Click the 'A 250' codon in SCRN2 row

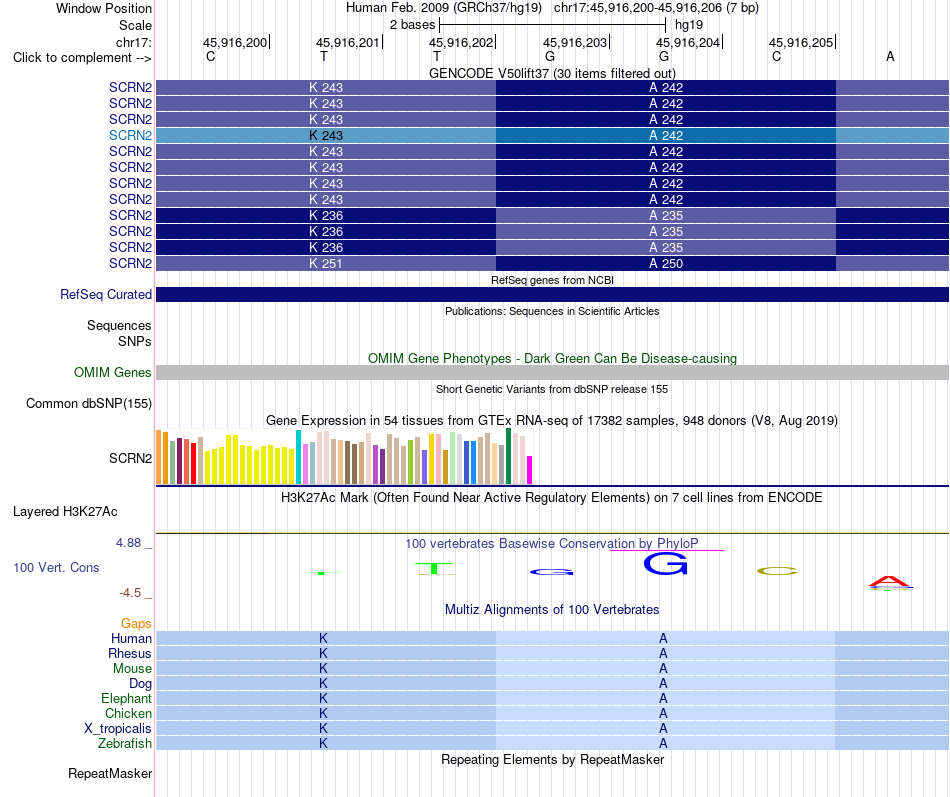pyautogui.click(x=666, y=264)
